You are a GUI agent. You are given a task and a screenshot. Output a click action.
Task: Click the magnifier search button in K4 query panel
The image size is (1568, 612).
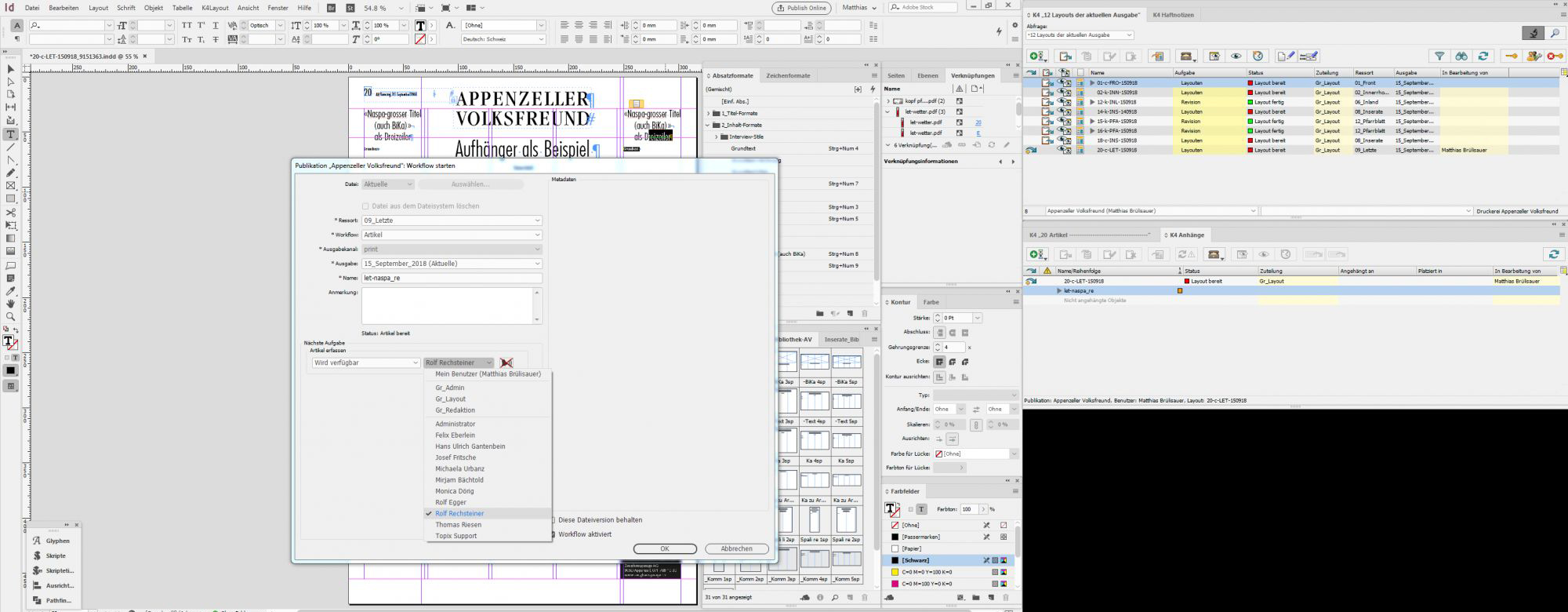pyautogui.click(x=1555, y=33)
